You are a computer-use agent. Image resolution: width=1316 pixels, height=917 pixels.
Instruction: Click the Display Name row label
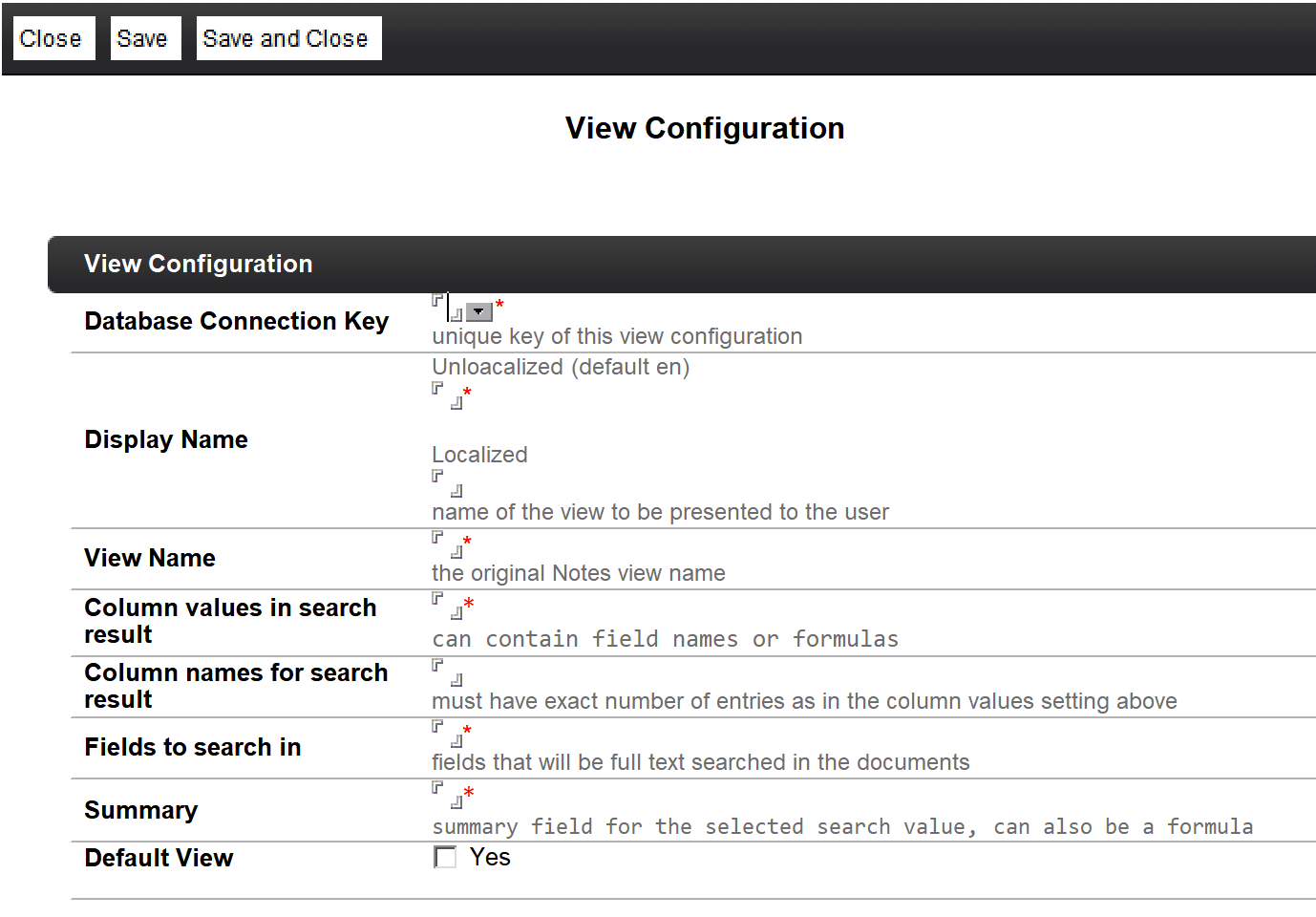click(x=166, y=439)
